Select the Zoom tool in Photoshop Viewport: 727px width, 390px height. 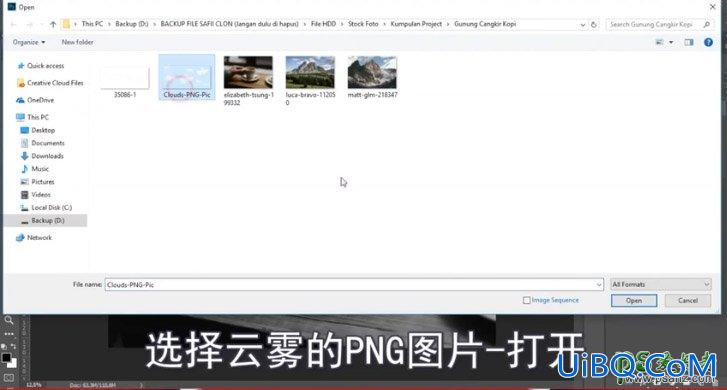point(8,320)
